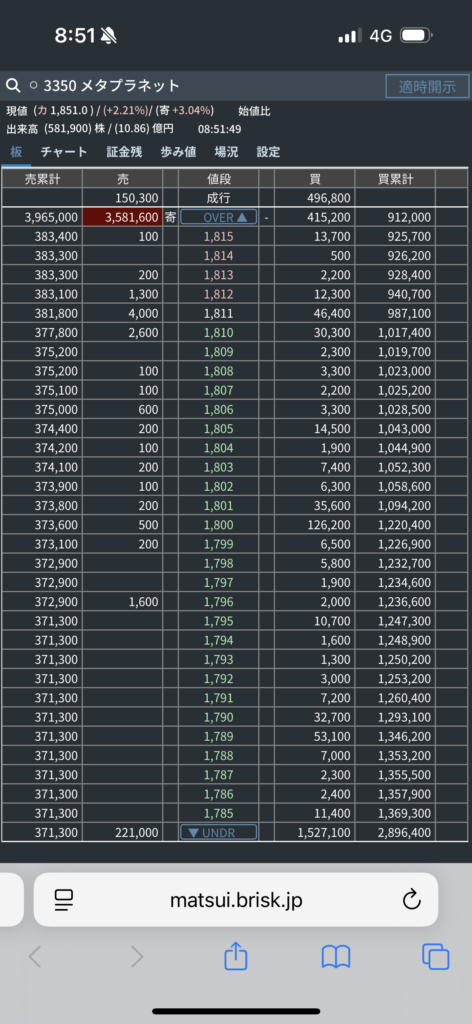The width and height of the screenshot is (472, 1024).
Task: Open the Safari share sheet icon
Action: pyautogui.click(x=236, y=957)
